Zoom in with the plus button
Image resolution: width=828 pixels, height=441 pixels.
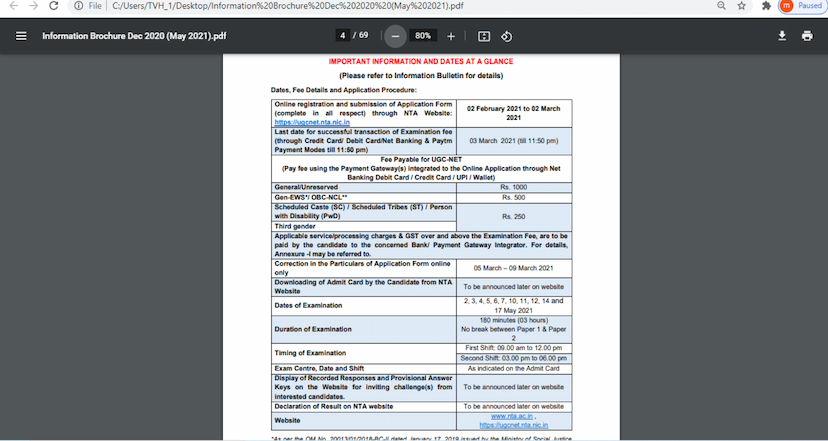pyautogui.click(x=451, y=36)
